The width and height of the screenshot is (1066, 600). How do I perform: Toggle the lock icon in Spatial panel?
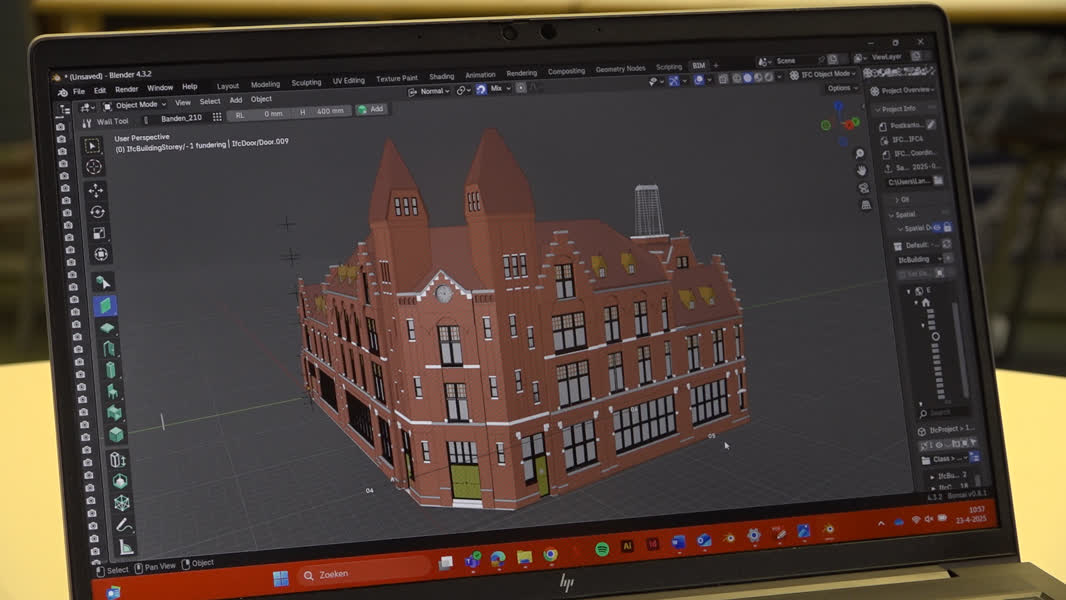[947, 227]
